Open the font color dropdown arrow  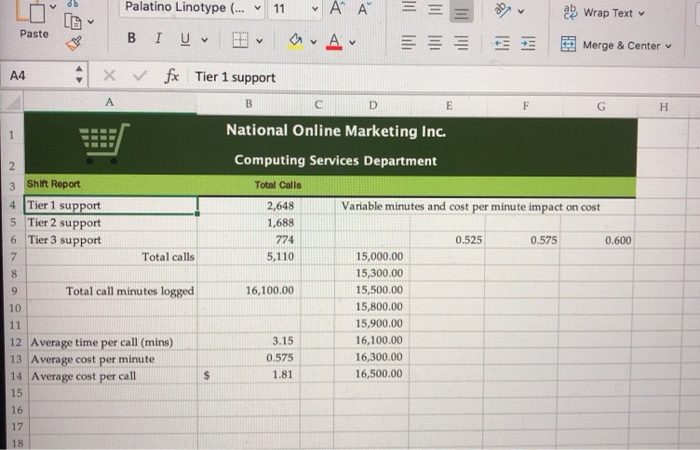tap(352, 42)
